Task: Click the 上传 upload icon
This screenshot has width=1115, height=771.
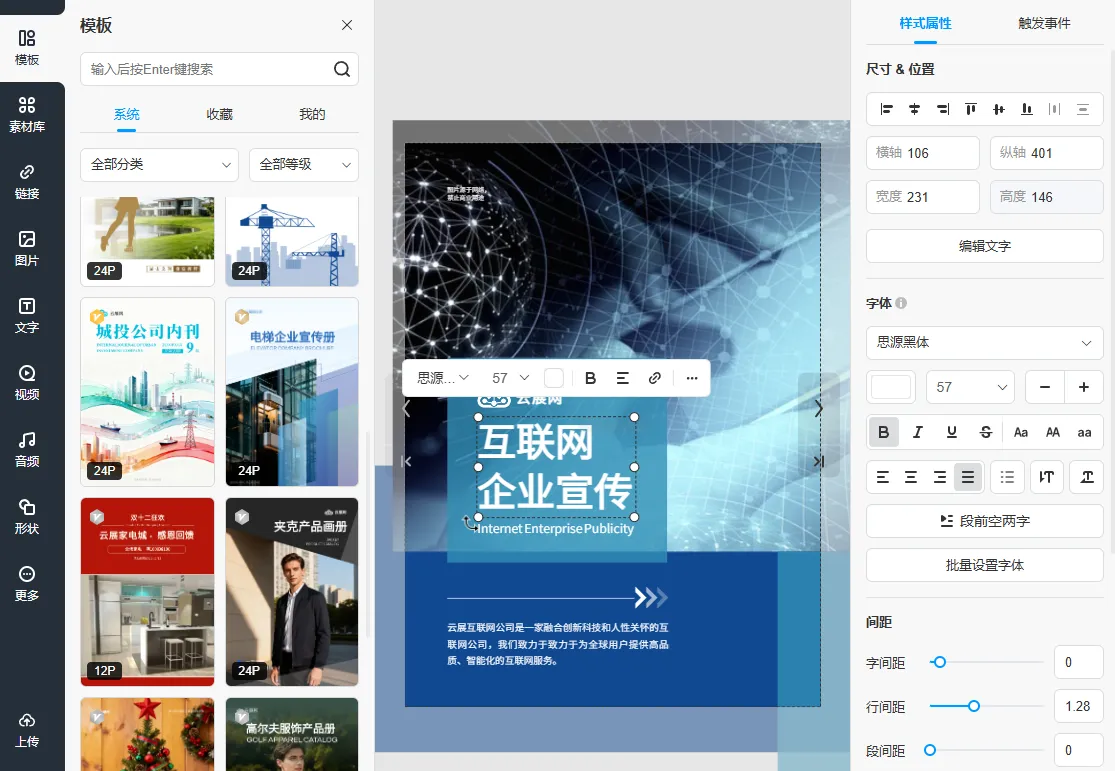Action: tap(27, 729)
